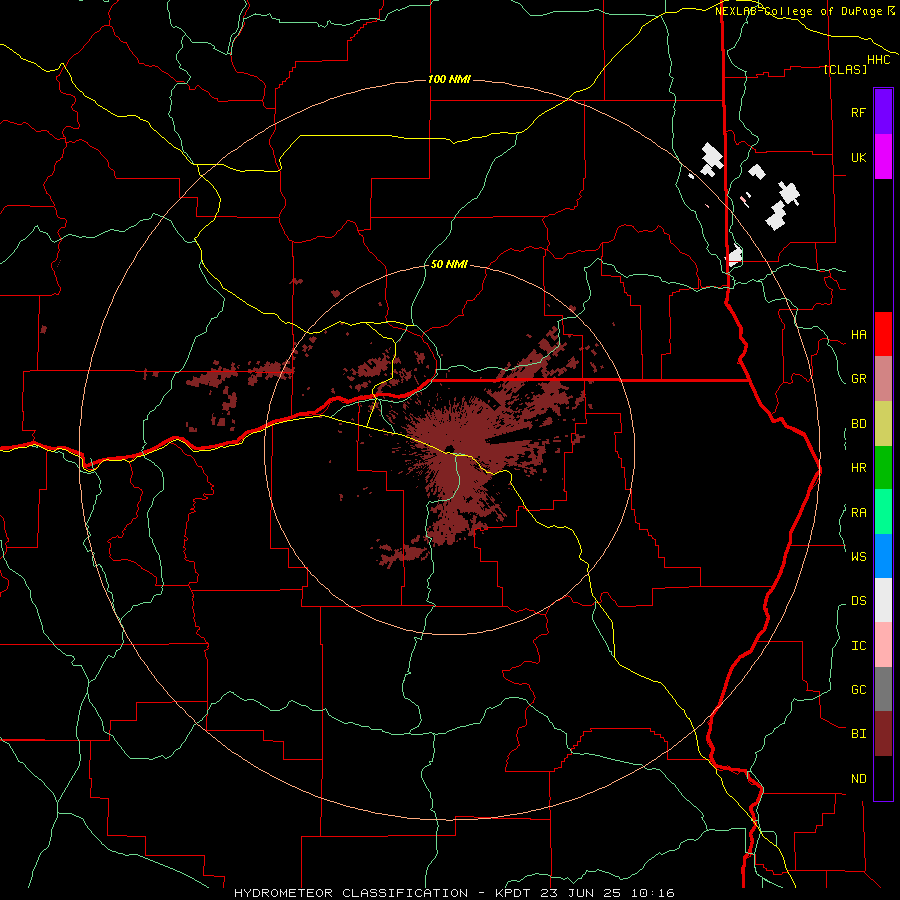
Task: Select the GR dusty pink legend swatch
Action: tap(883, 379)
